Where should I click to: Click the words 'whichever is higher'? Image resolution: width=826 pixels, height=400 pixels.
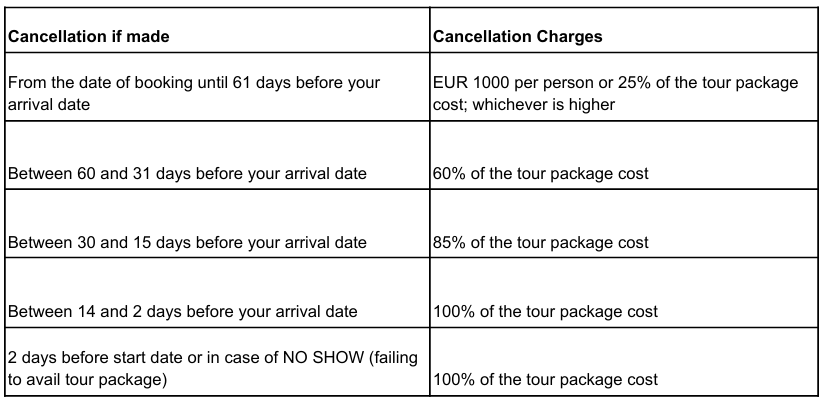pos(543,104)
